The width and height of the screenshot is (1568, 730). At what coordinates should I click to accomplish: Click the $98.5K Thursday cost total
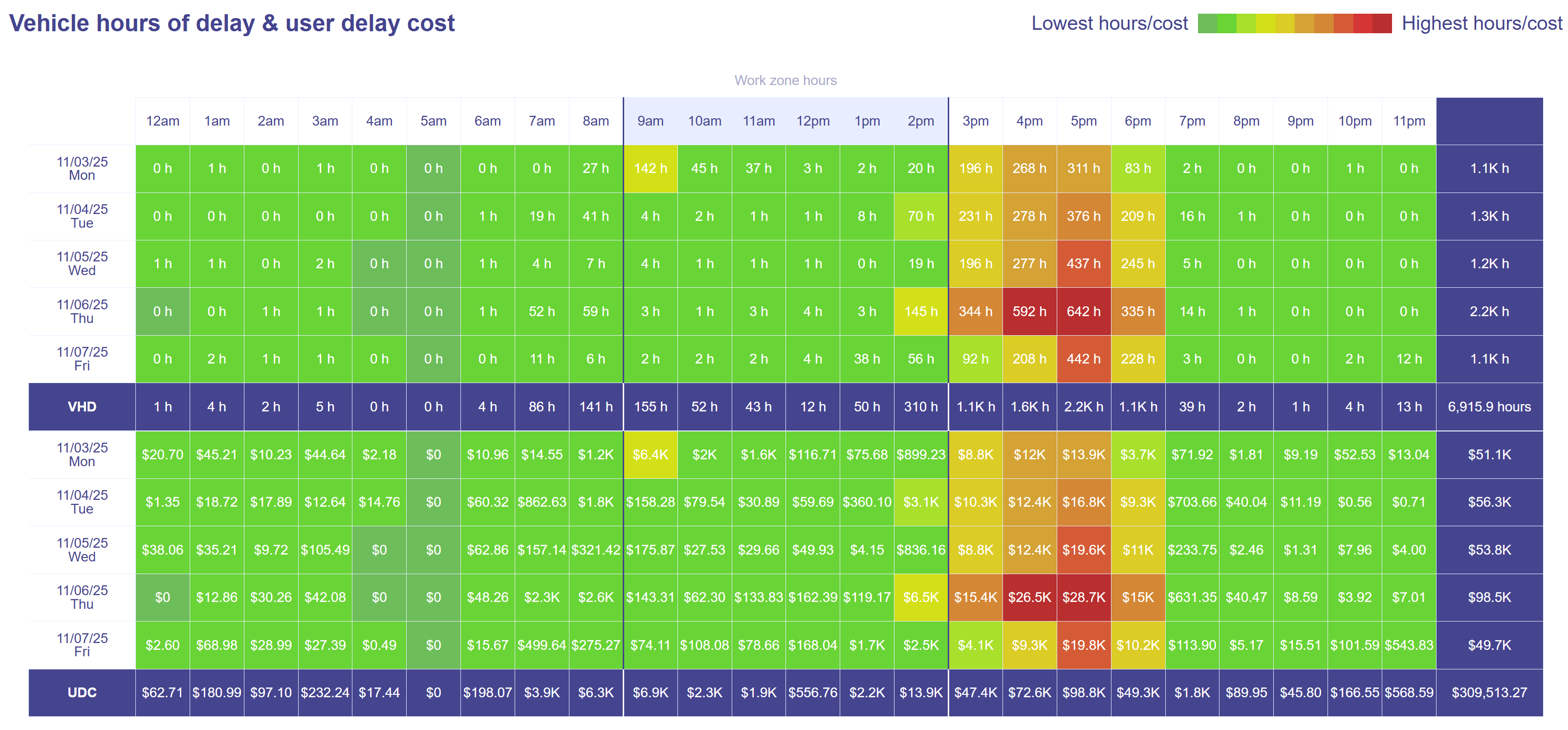click(x=1489, y=598)
